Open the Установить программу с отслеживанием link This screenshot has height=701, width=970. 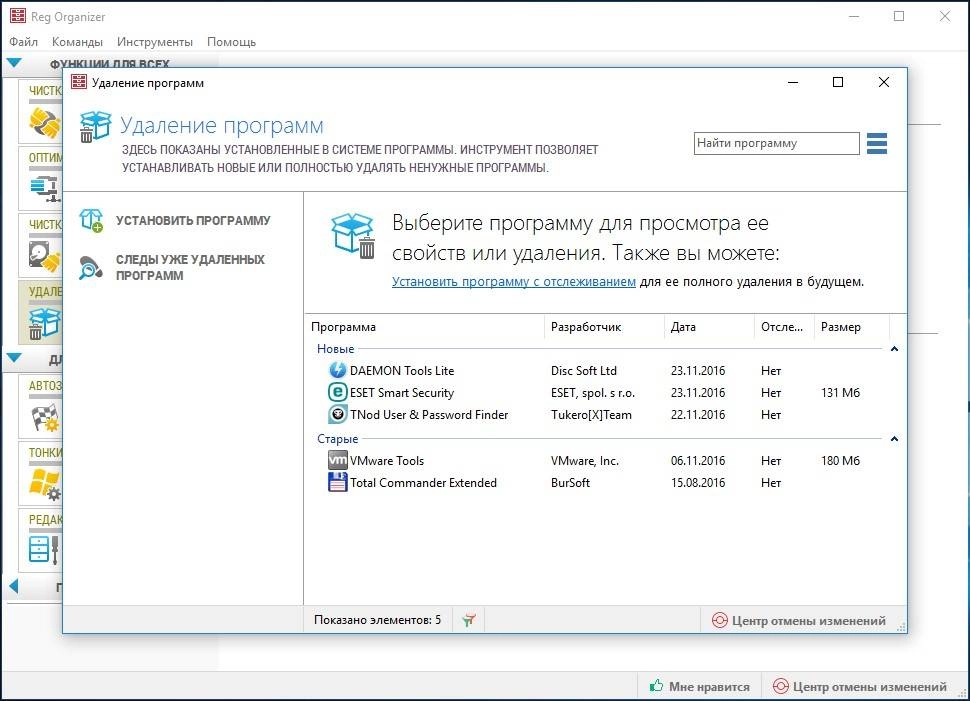[513, 282]
